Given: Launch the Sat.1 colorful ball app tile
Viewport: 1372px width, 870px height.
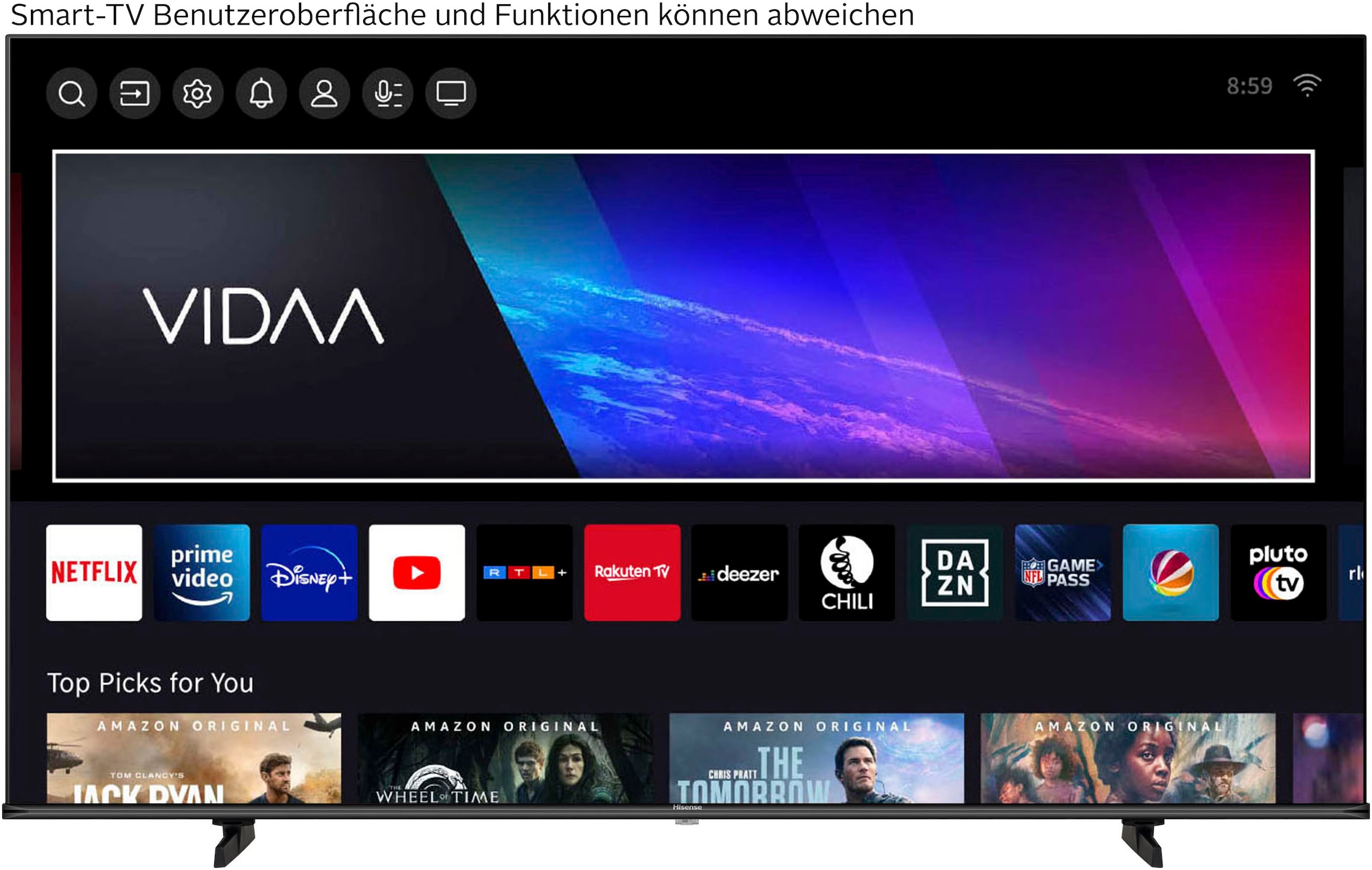Looking at the screenshot, I should pos(1171,572).
